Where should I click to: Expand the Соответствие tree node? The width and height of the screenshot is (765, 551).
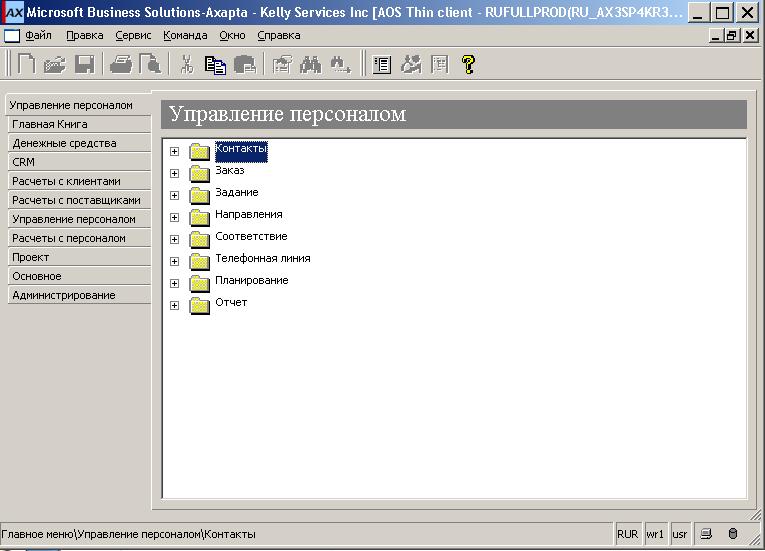pyautogui.click(x=174, y=239)
